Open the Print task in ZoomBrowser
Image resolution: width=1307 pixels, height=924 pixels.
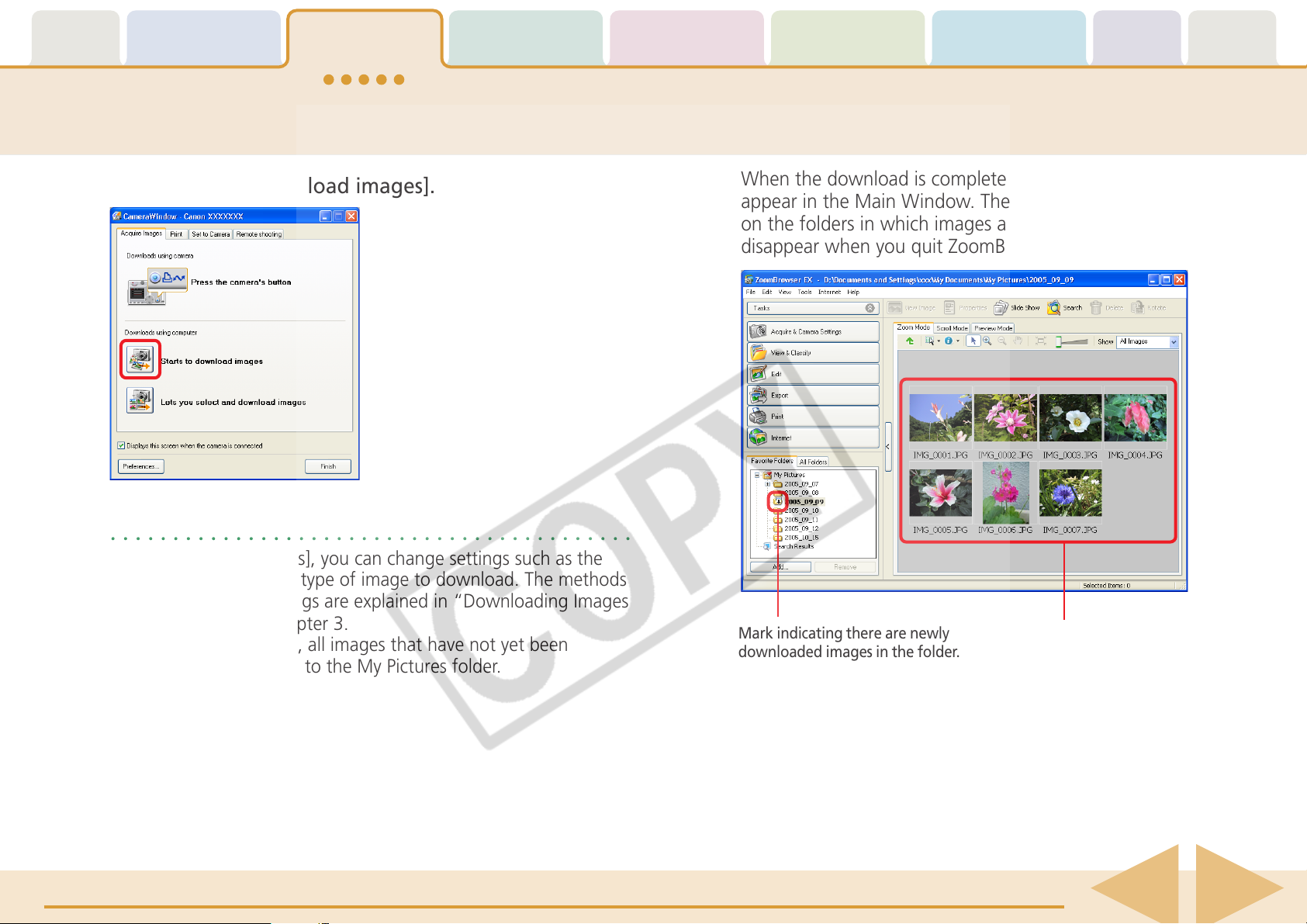pyautogui.click(x=813, y=417)
